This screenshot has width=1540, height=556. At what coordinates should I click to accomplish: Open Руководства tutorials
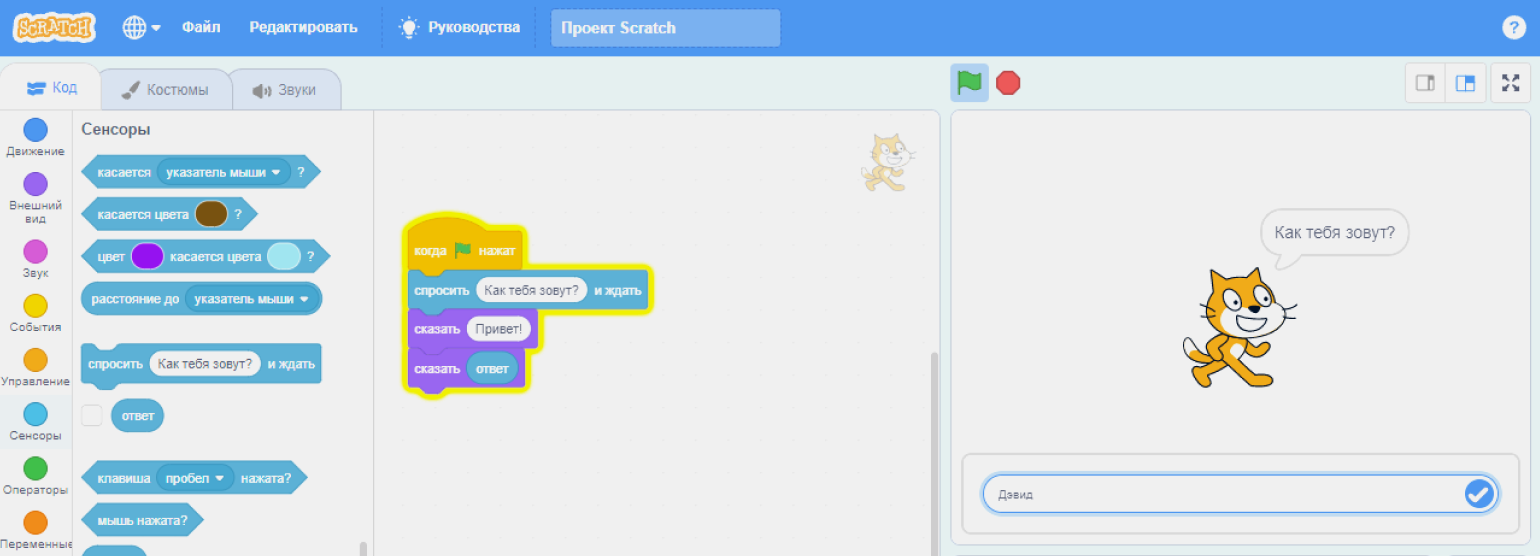pyautogui.click(x=460, y=27)
